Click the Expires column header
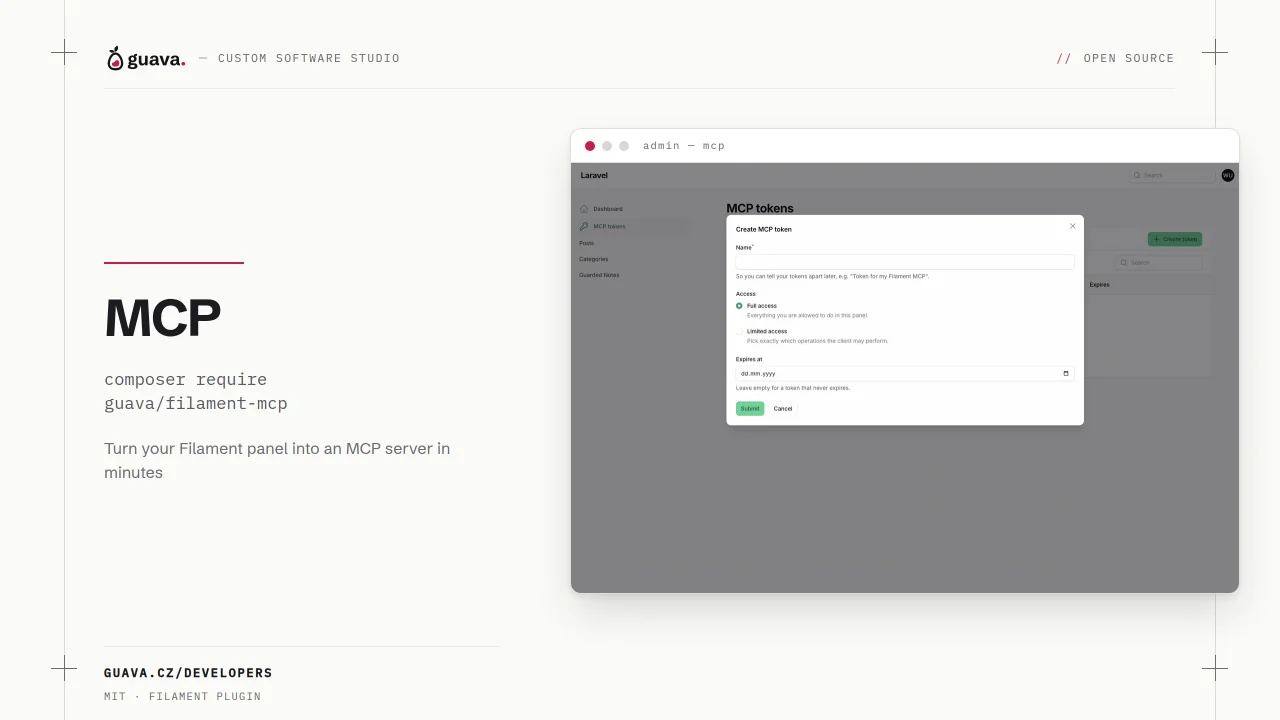The image size is (1280, 720). point(1099,285)
